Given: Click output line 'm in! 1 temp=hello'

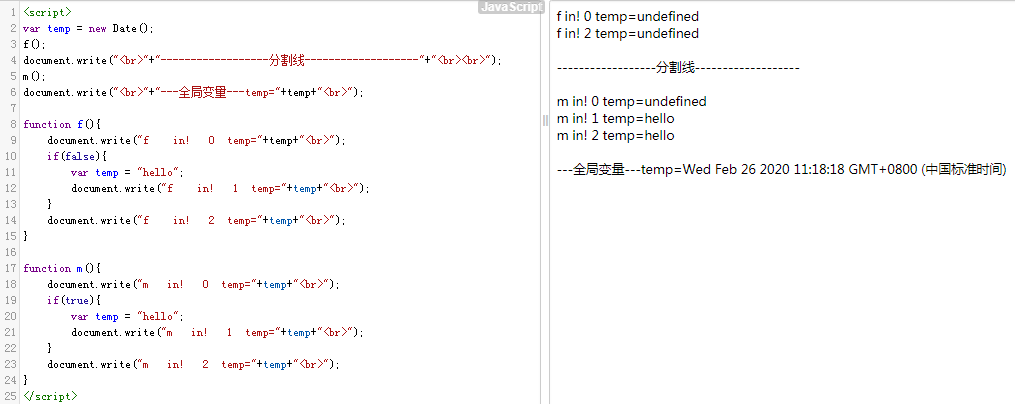Looking at the screenshot, I should pyautogui.click(x=615, y=118).
